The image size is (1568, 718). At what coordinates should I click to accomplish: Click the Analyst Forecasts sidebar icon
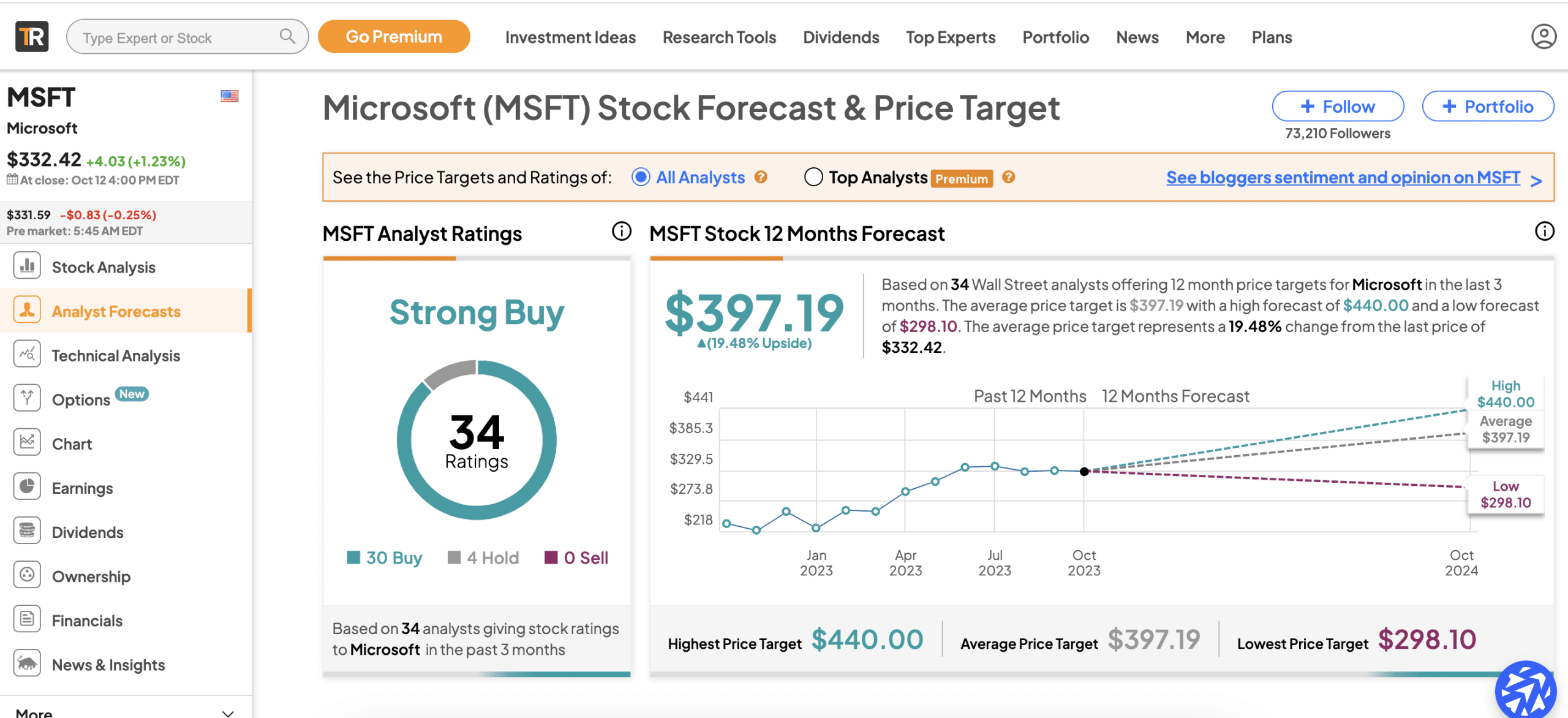(27, 310)
